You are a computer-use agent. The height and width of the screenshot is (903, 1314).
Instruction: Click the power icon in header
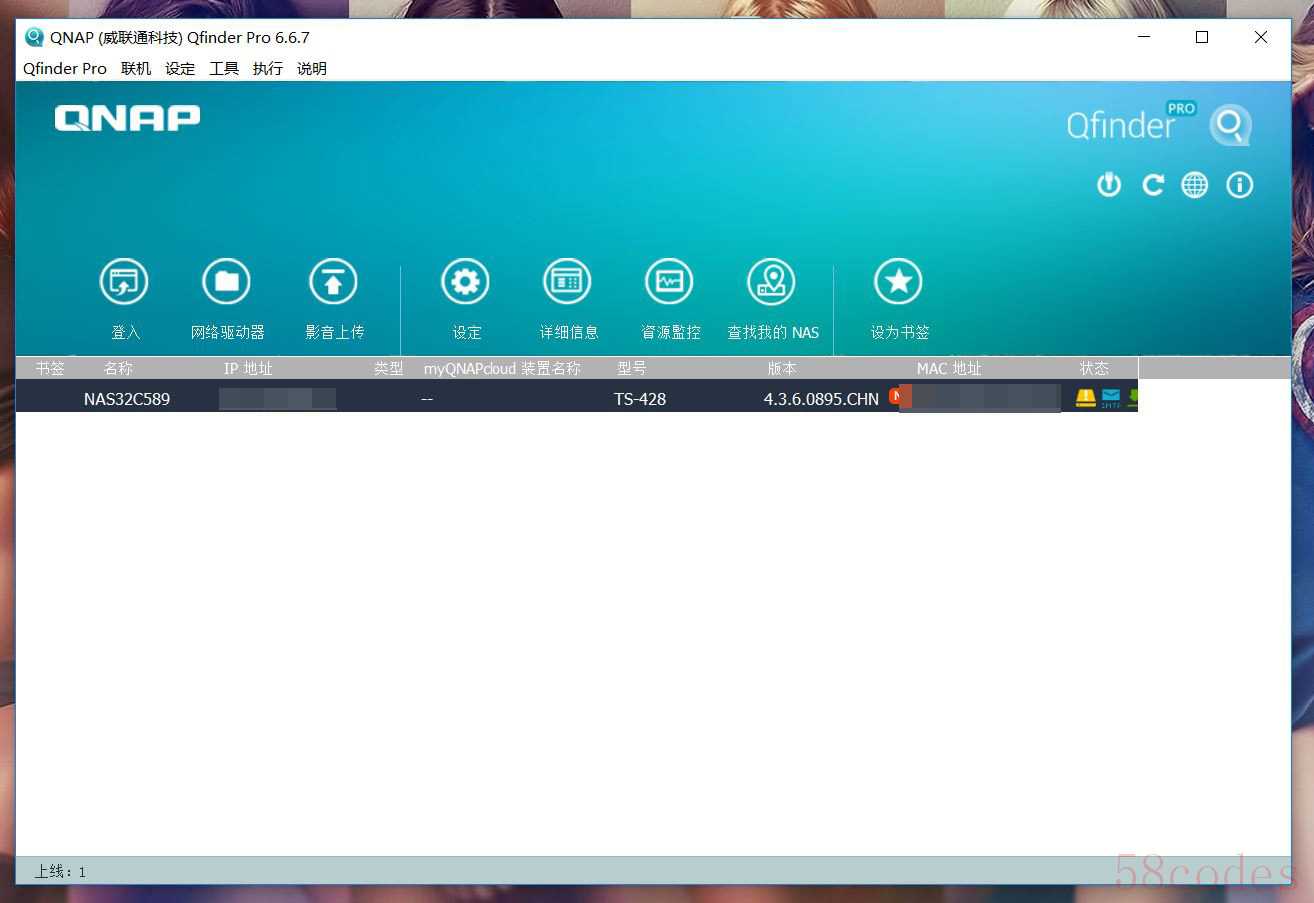(x=1109, y=185)
